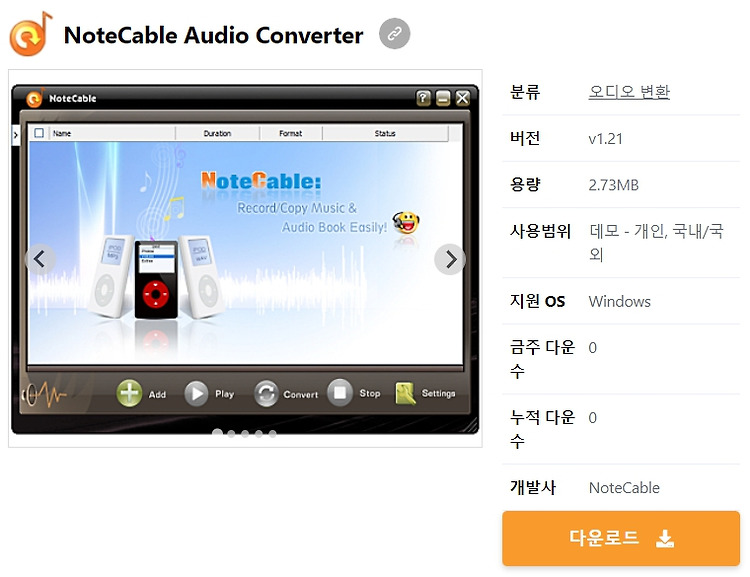Viewport: 750px width, 577px height.
Task: Click the audio waveform speaker icon
Action: 43,394
